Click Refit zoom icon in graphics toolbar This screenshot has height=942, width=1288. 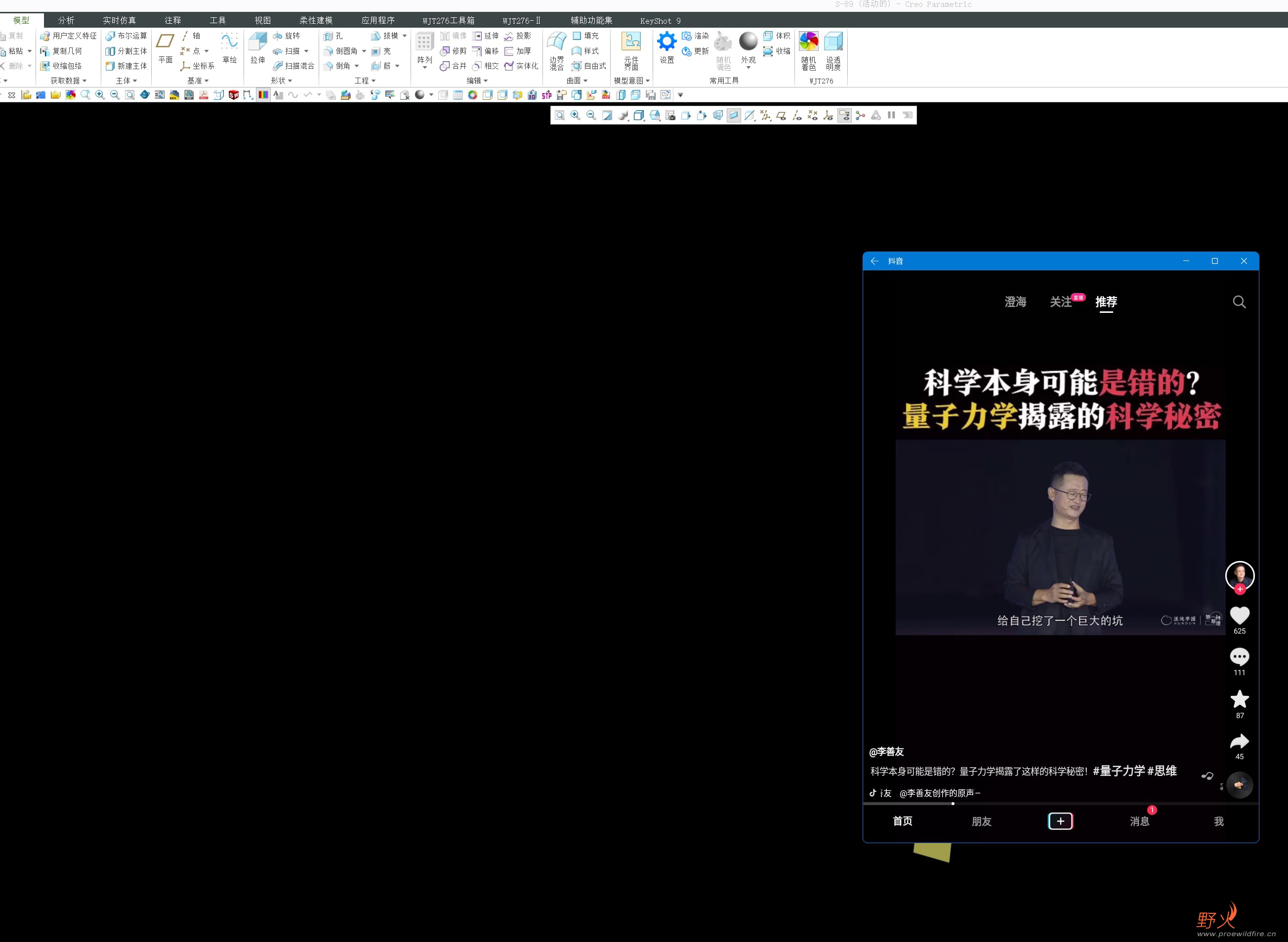(x=560, y=116)
